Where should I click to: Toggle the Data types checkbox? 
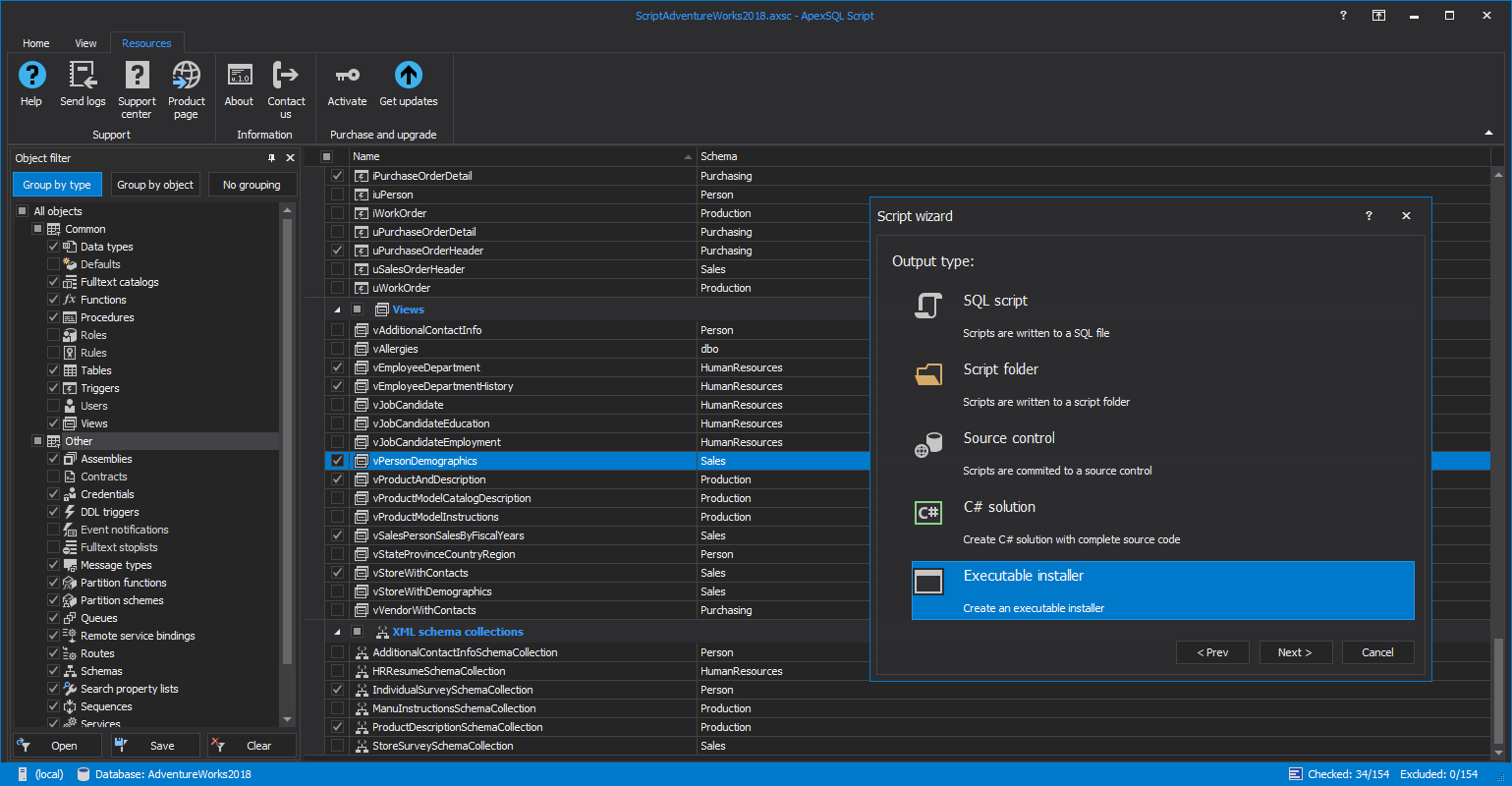[x=53, y=247]
